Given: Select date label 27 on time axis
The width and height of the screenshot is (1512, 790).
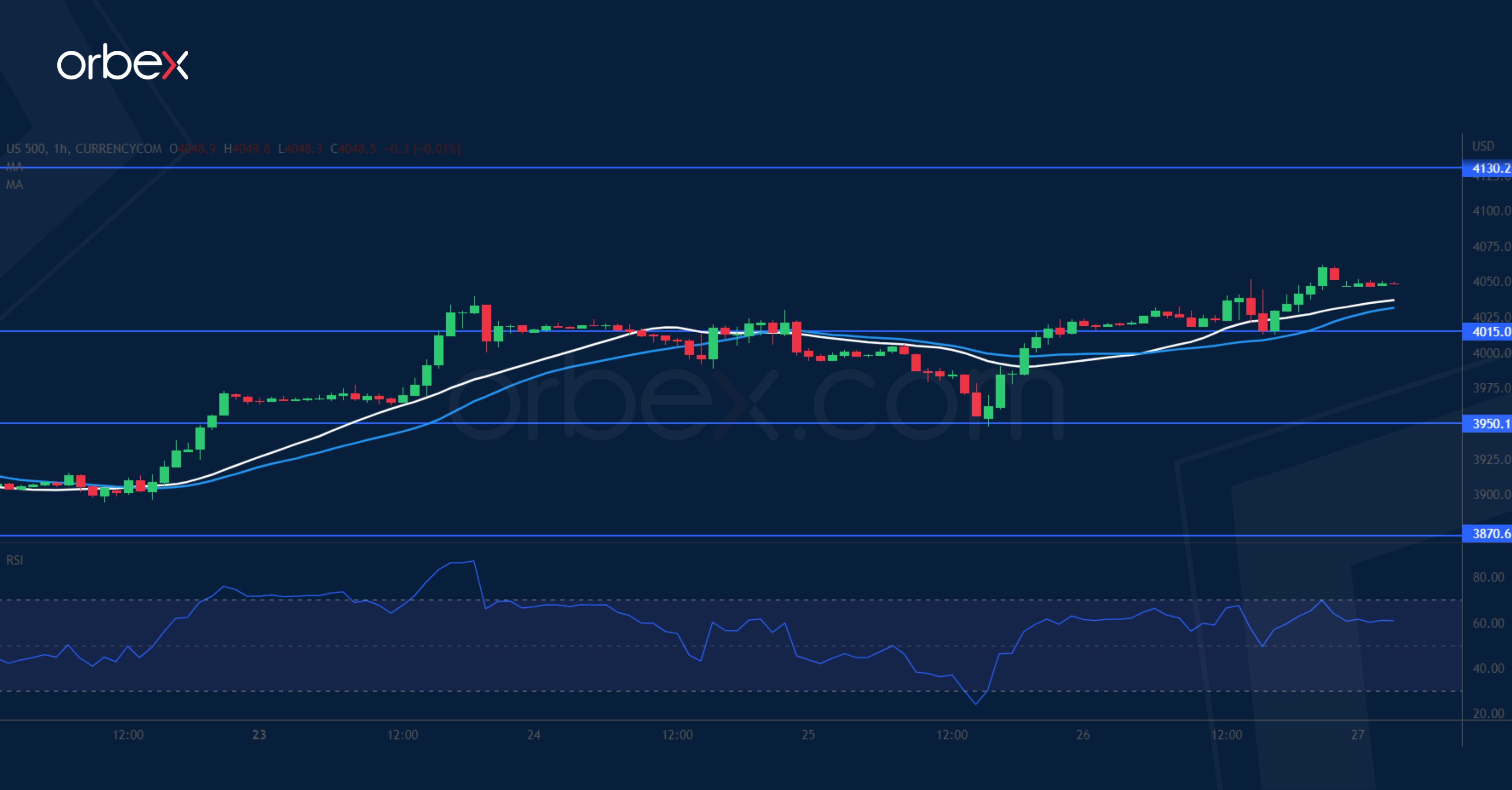Looking at the screenshot, I should pos(1358,735).
